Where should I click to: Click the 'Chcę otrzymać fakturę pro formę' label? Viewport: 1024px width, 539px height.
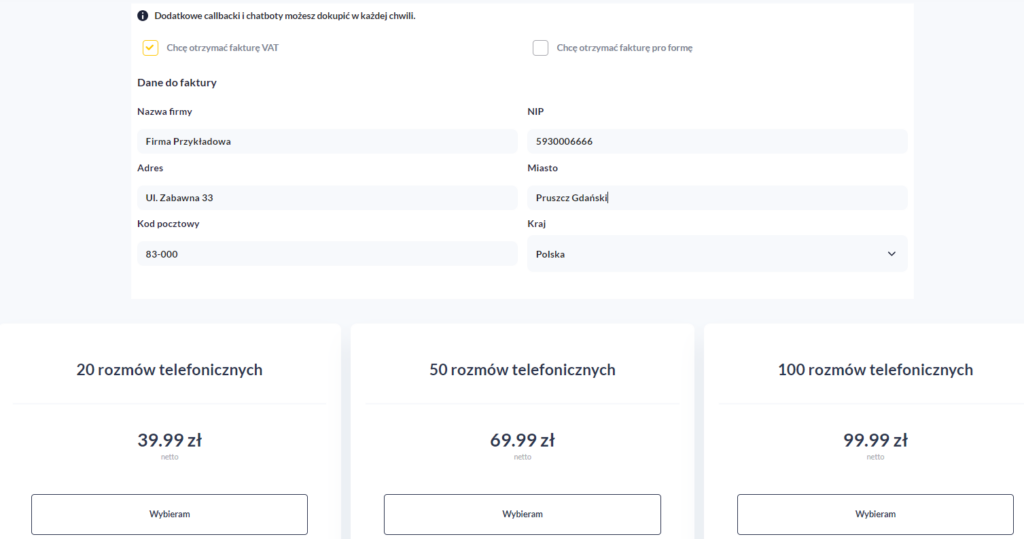624,47
